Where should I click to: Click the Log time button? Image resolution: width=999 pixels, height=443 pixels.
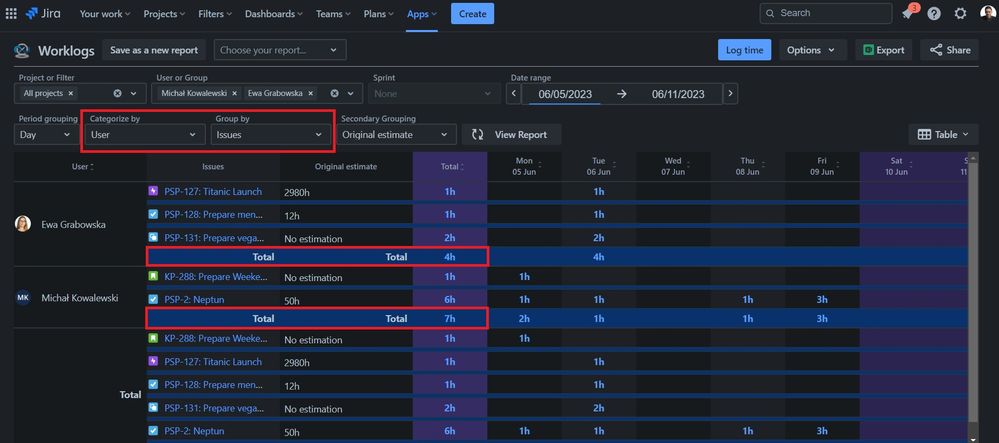coord(744,50)
